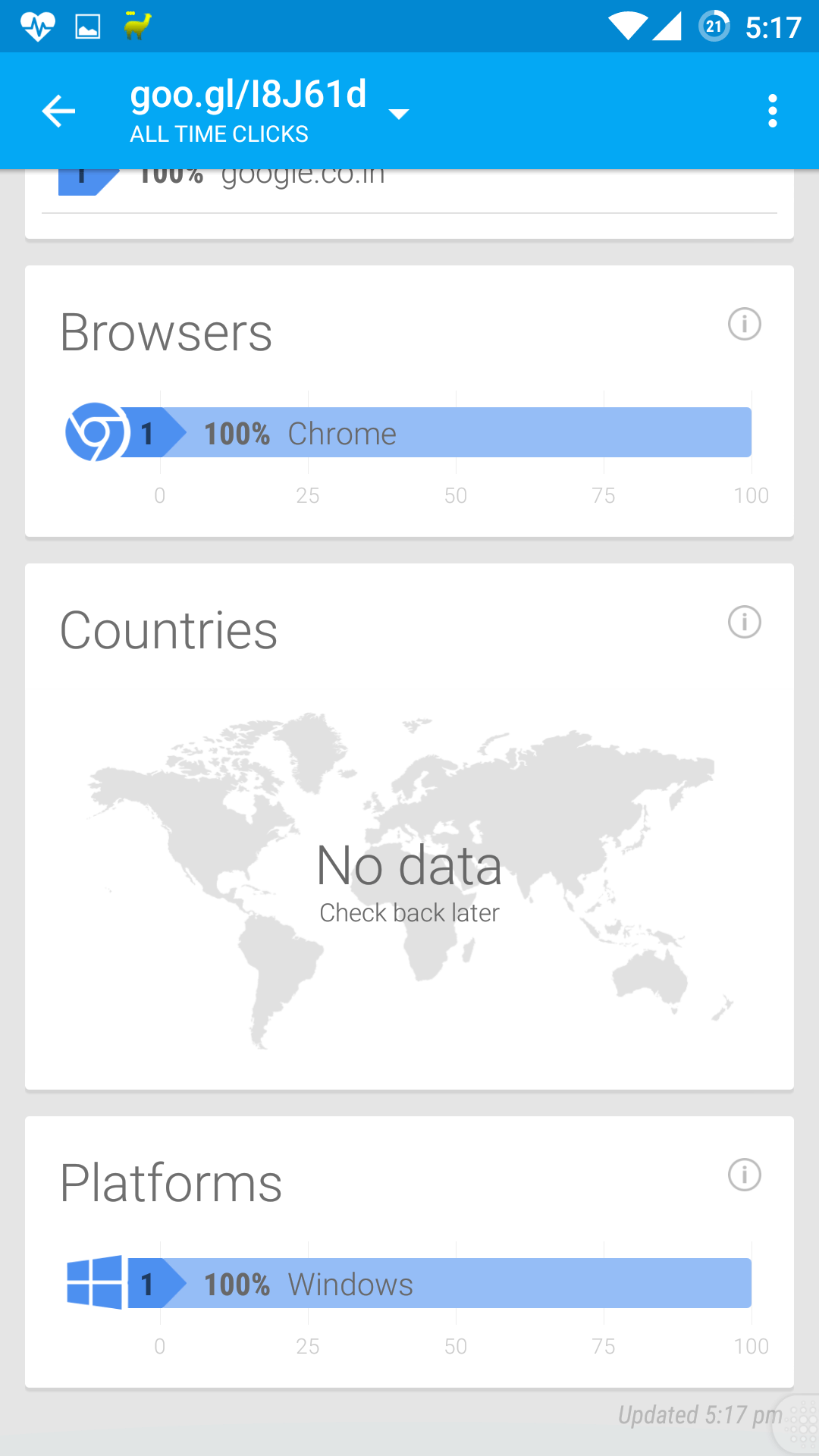Image resolution: width=819 pixels, height=1456 pixels.
Task: Open the image notification icon in the status bar
Action: (x=88, y=27)
